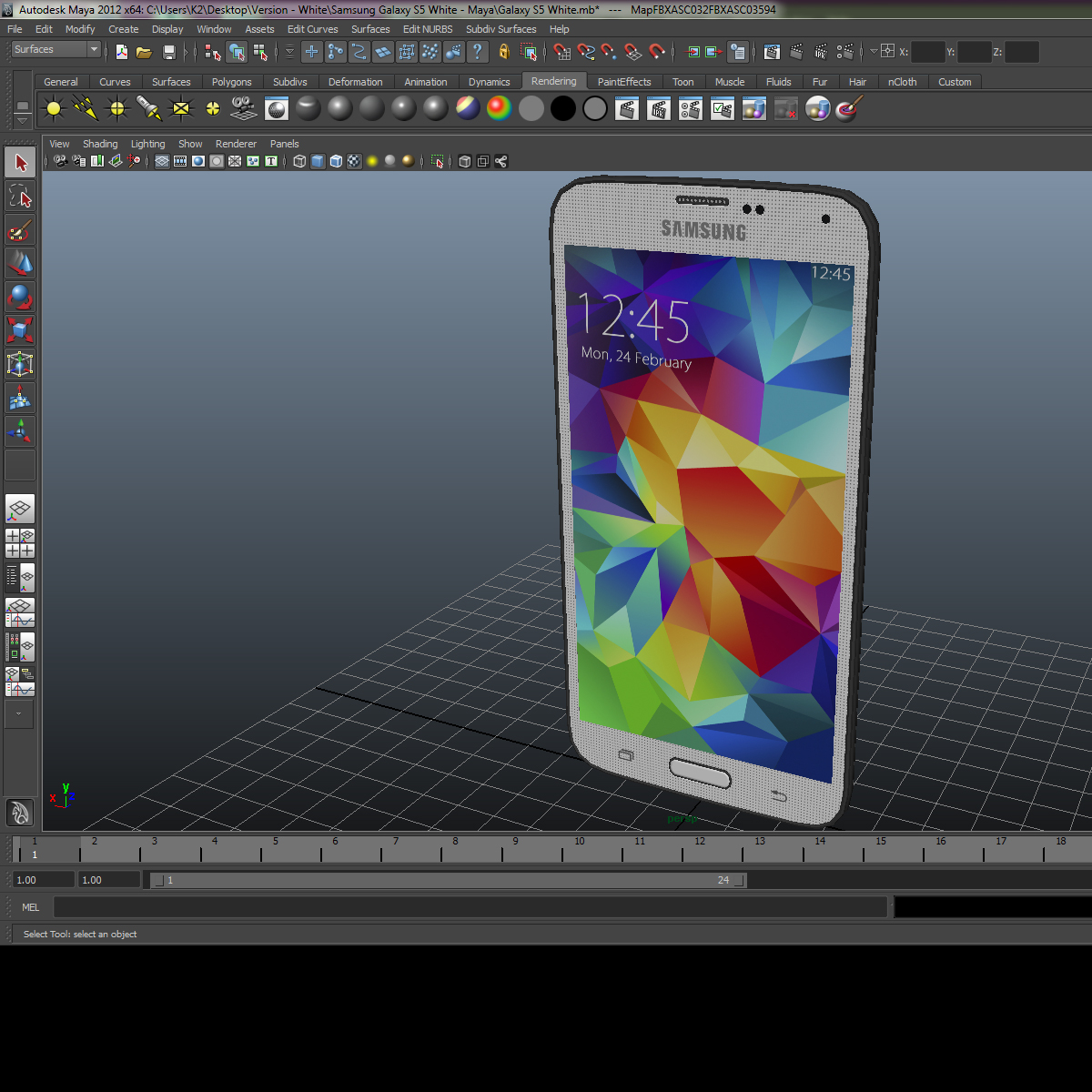Click the MEL script type button

pyautogui.click(x=30, y=907)
